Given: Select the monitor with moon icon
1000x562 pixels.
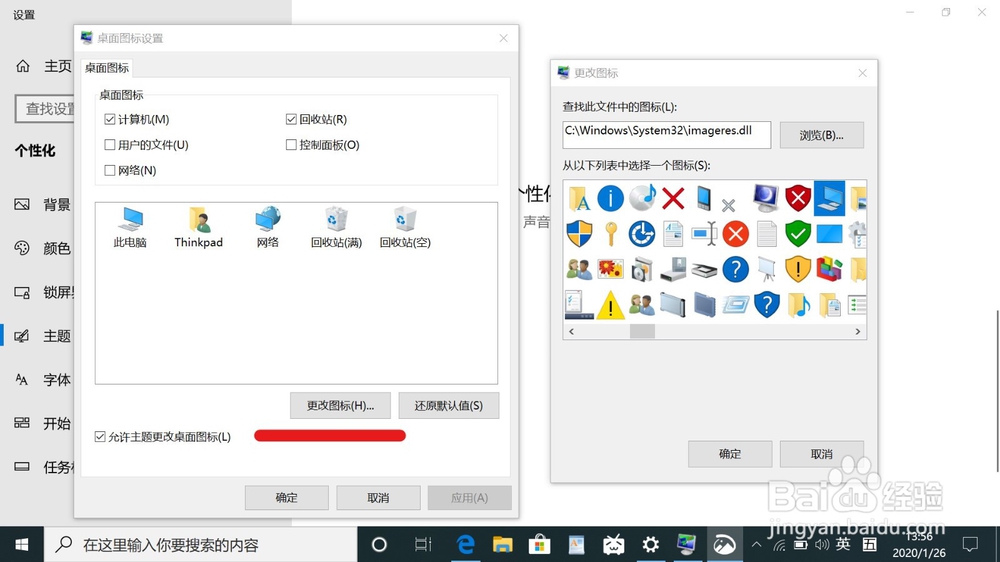Looking at the screenshot, I should pyautogui.click(x=765, y=198).
